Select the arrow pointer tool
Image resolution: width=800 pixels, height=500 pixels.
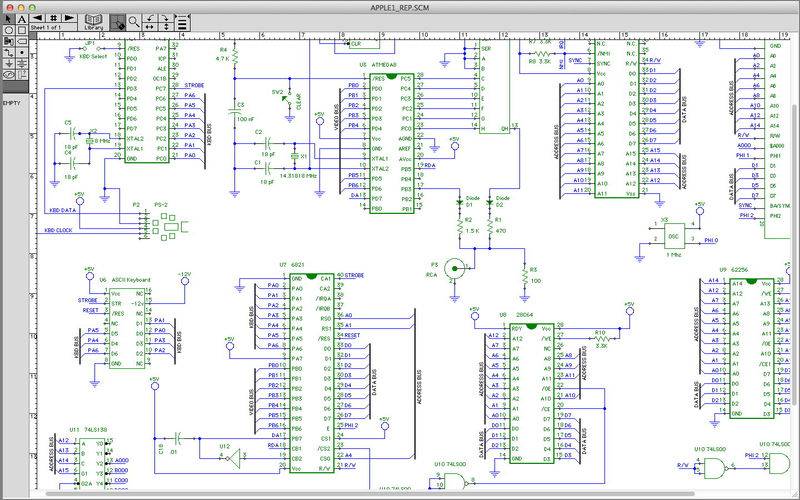pyautogui.click(x=9, y=19)
